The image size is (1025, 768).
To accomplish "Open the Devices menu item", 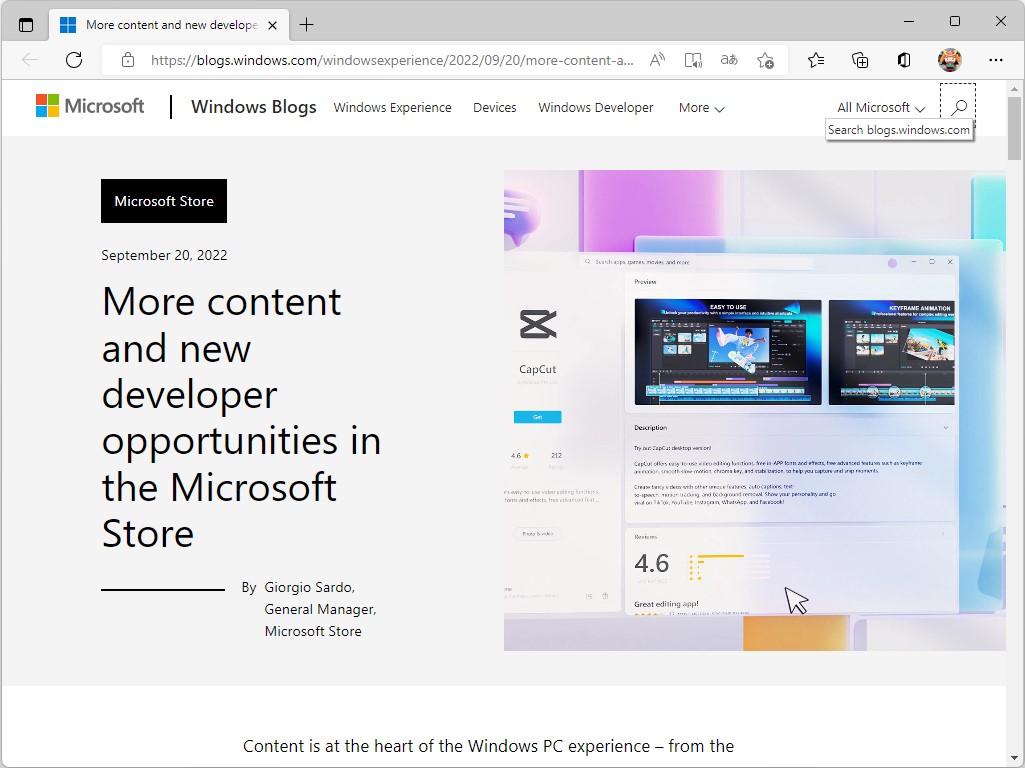I will pyautogui.click(x=494, y=107).
